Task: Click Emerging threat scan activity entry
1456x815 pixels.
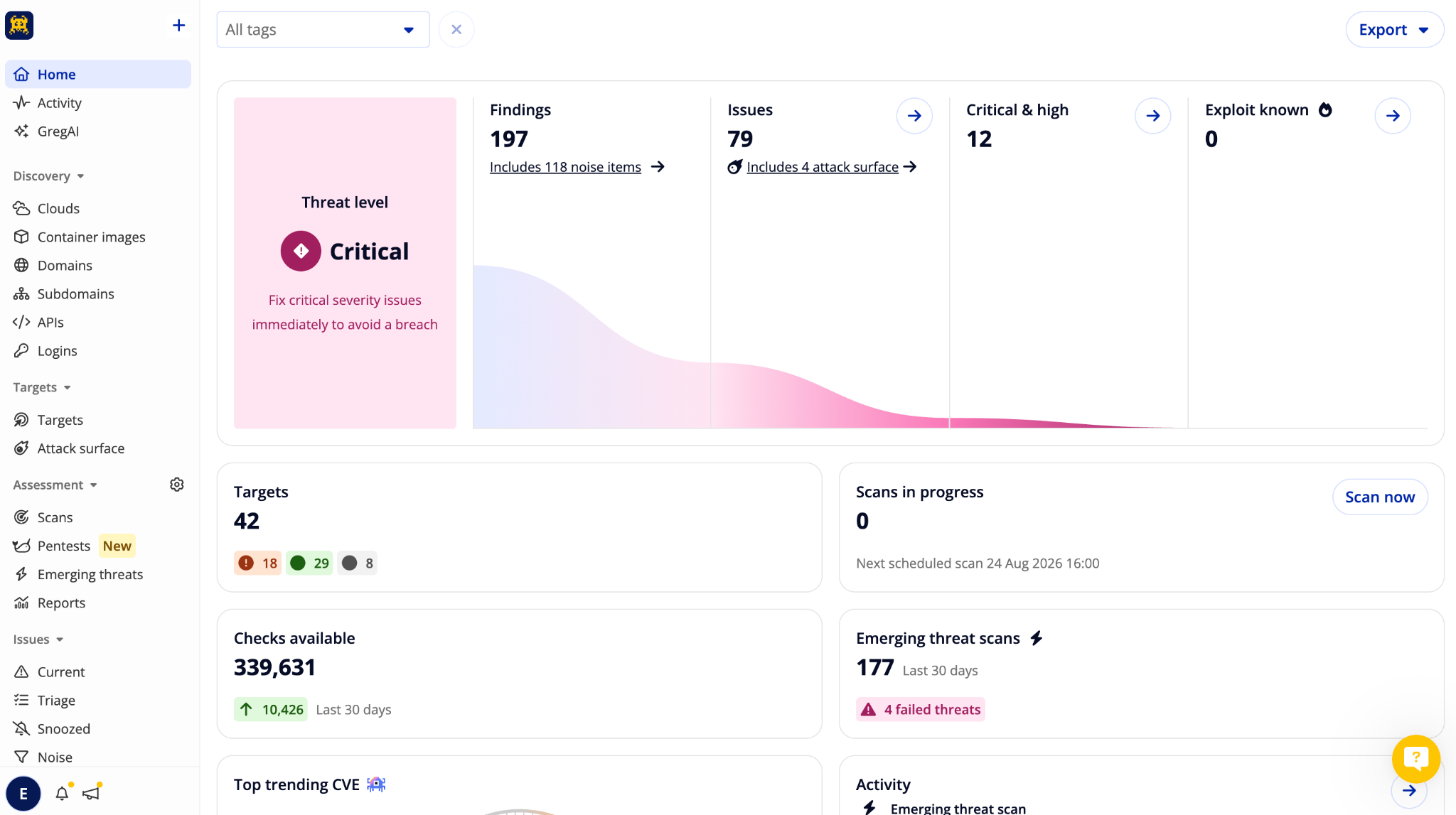Action: click(x=958, y=808)
